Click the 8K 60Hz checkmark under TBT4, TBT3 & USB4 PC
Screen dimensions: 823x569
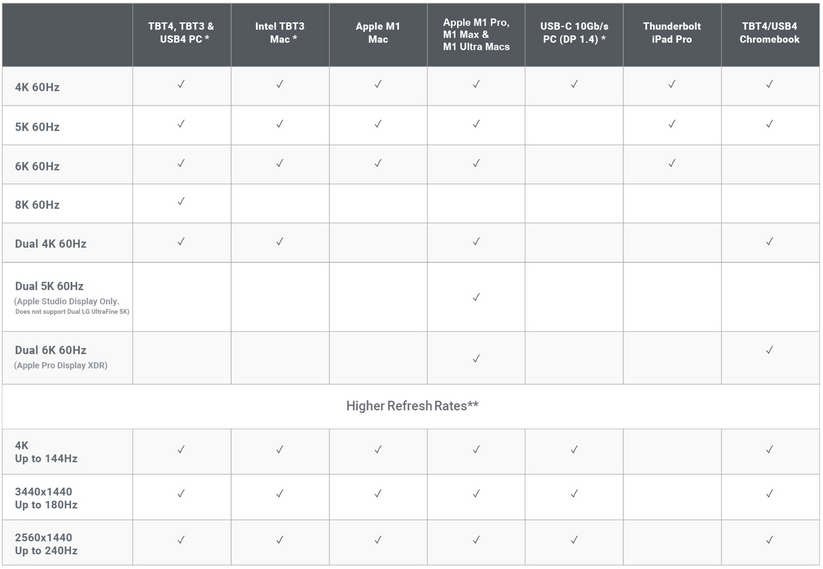[181, 202]
